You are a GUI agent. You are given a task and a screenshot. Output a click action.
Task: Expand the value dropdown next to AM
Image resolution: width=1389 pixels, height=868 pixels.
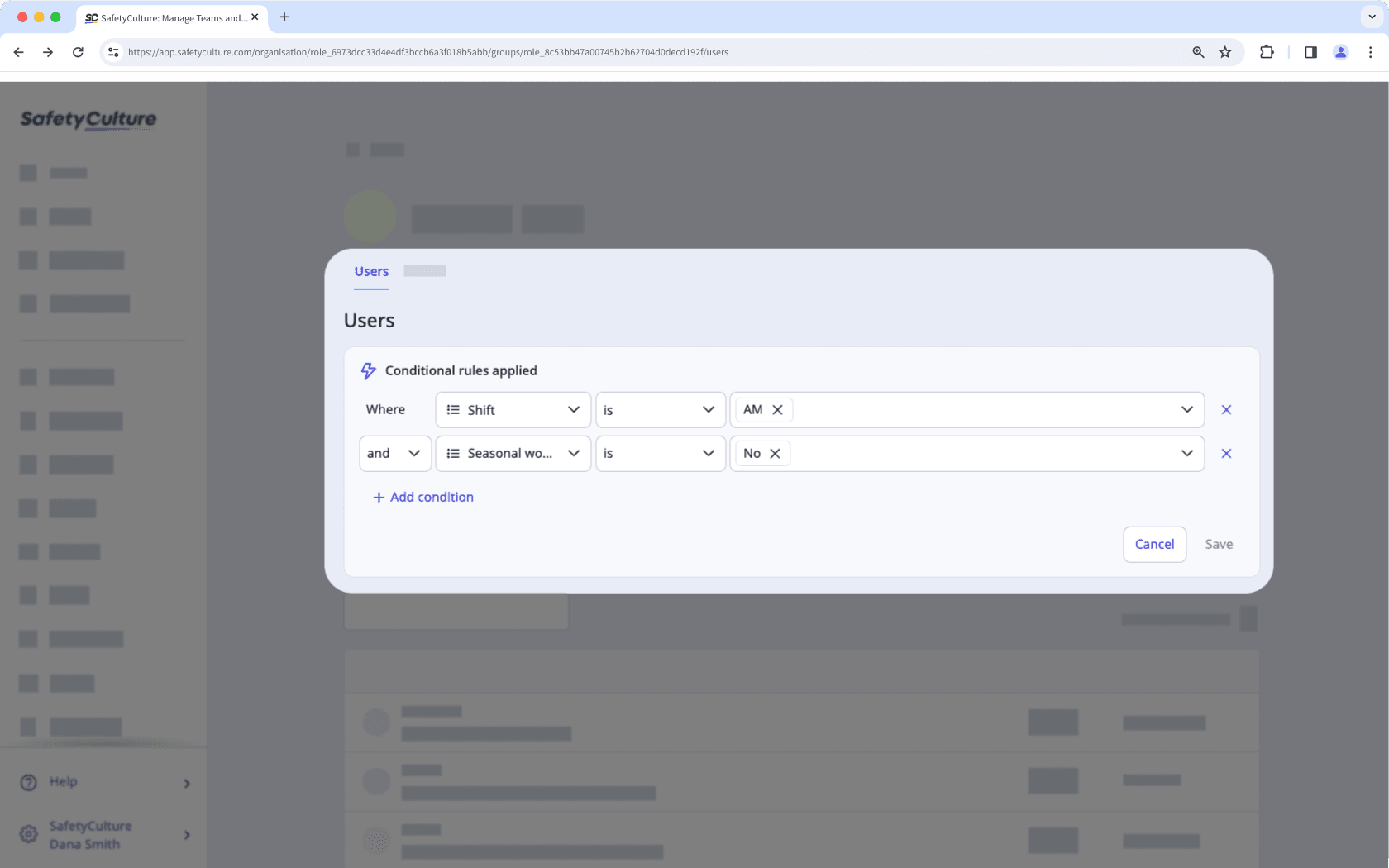point(1187,409)
